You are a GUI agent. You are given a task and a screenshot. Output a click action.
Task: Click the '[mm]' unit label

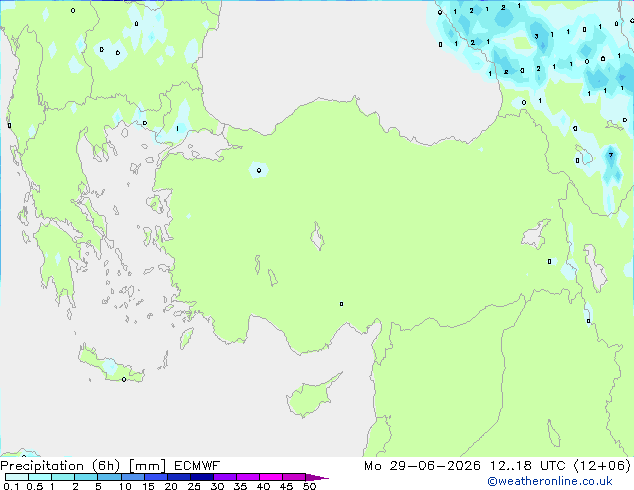click(x=147, y=466)
